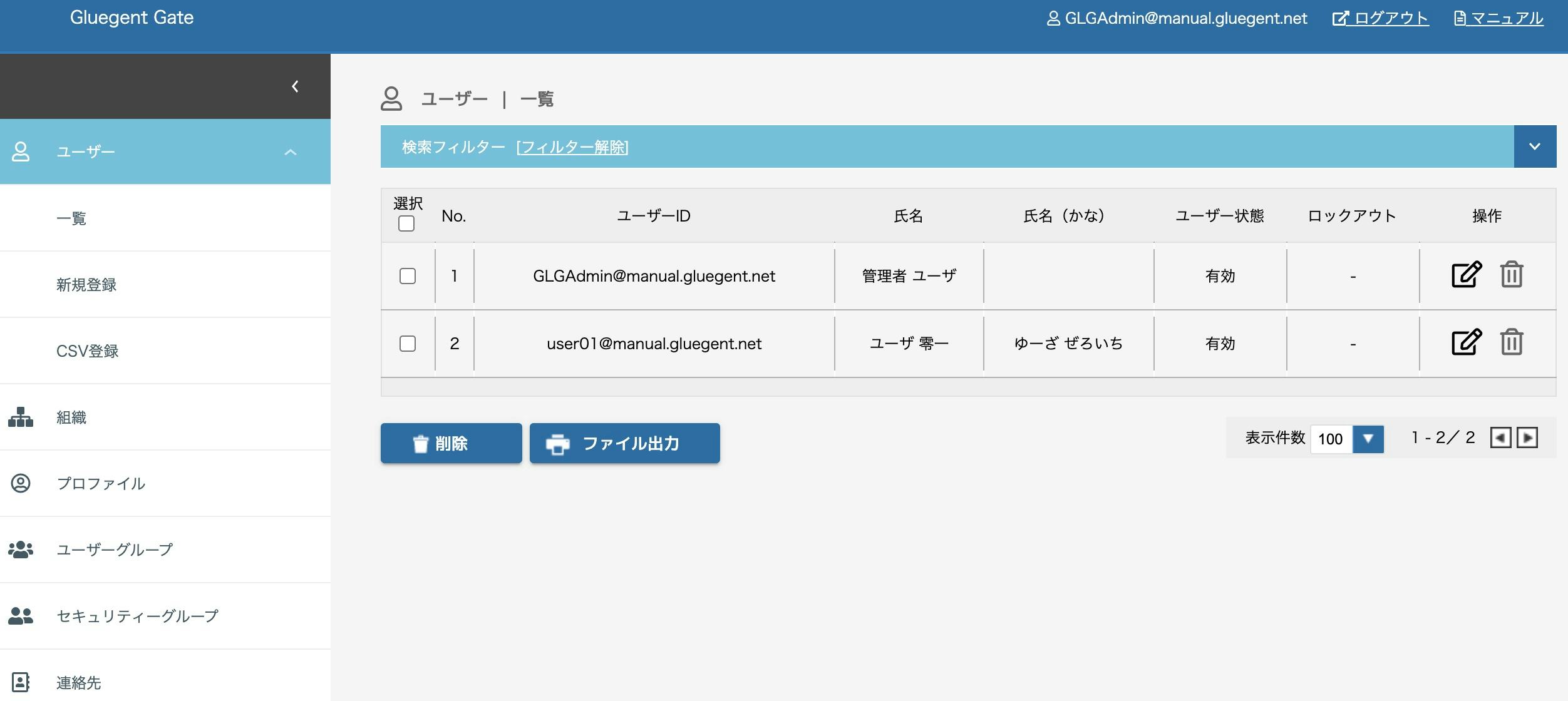Click the フィルター解除 link
Screen dimensions: 1568x701
coord(572,148)
